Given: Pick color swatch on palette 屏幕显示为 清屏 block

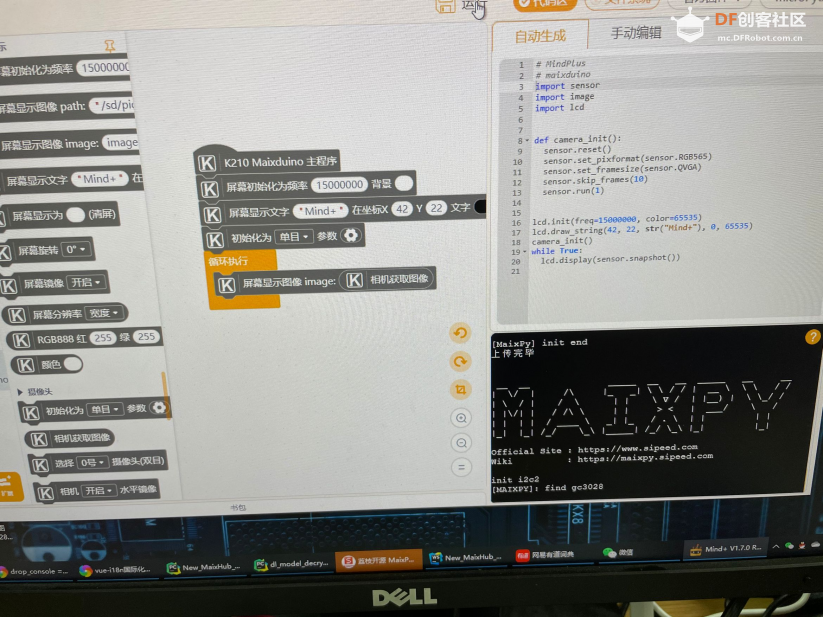Looking at the screenshot, I should [x=76, y=215].
